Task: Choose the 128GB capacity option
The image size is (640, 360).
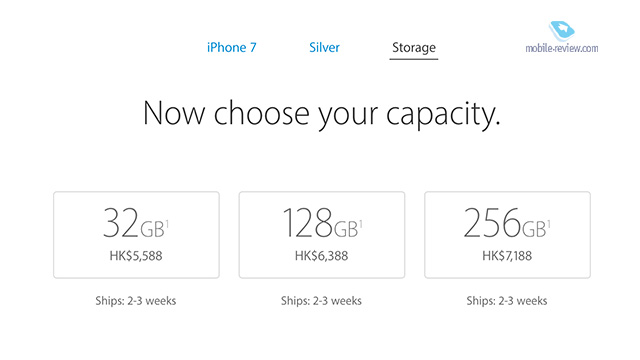Action: (322, 235)
